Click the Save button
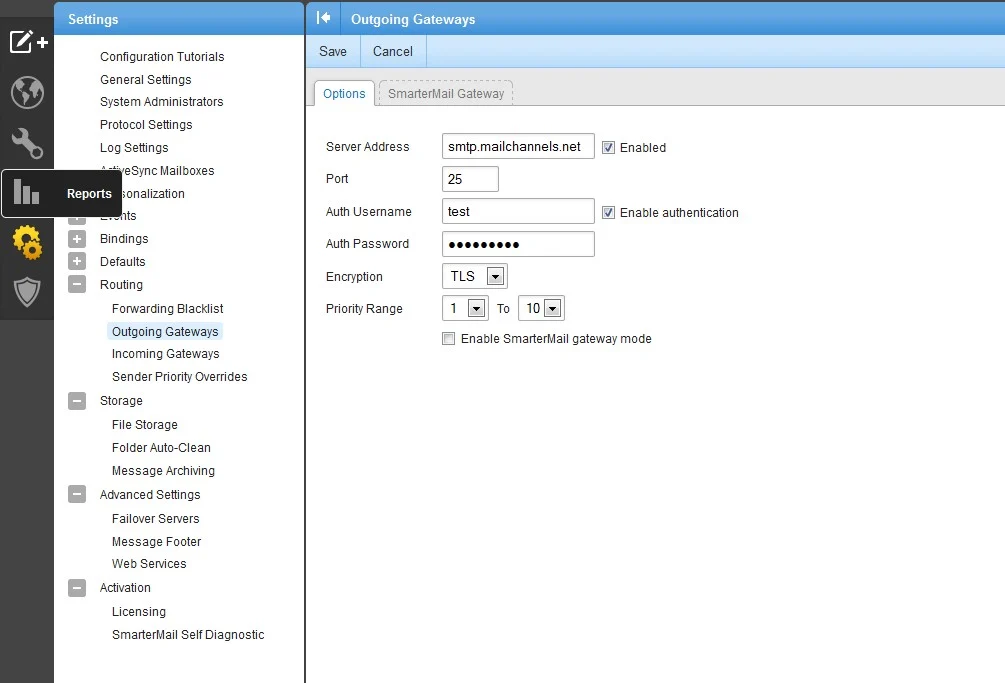The width and height of the screenshot is (1005, 683). [333, 51]
